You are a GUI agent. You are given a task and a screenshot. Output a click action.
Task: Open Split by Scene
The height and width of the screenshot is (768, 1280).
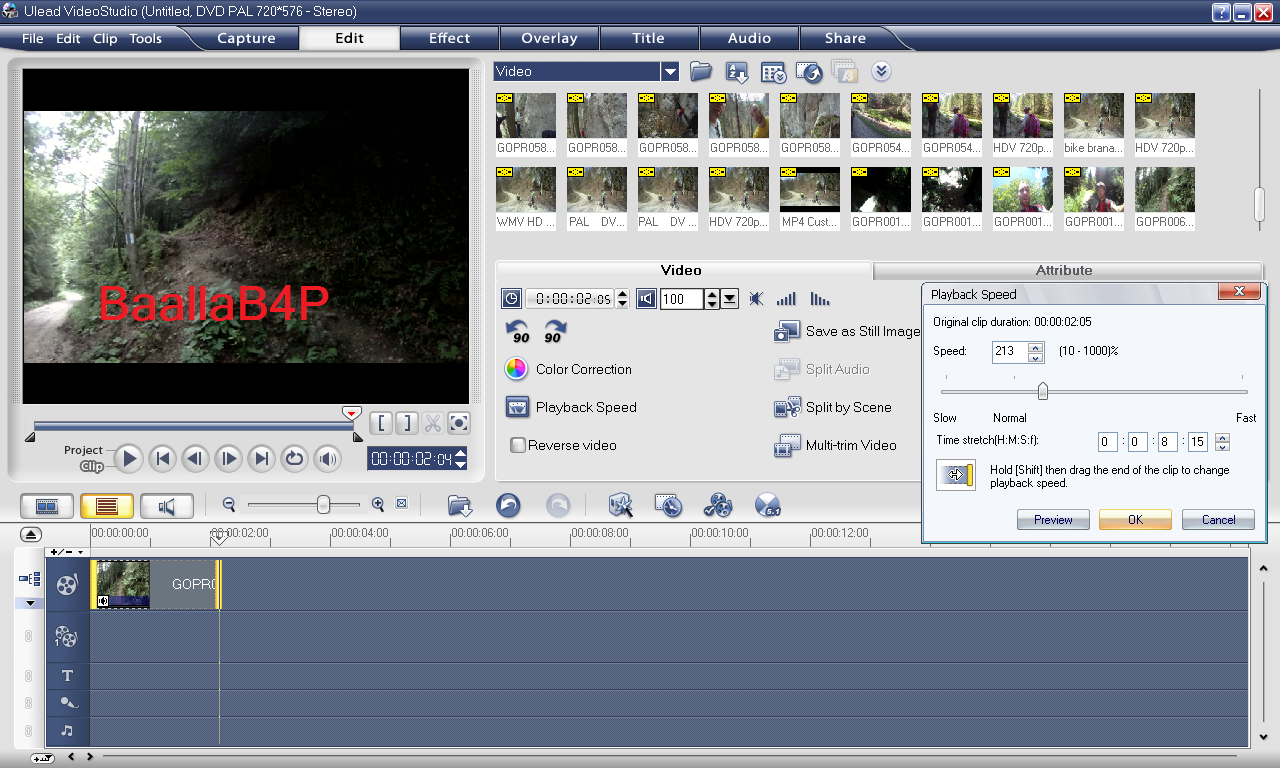832,407
